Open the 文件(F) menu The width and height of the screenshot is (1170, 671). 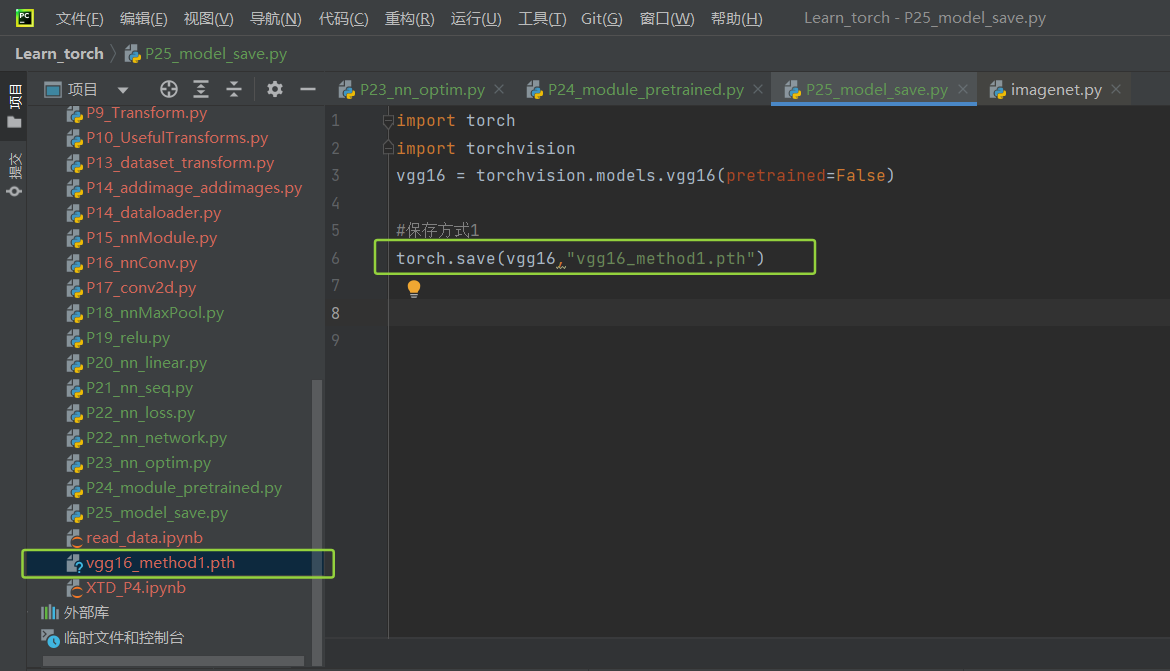(x=79, y=19)
